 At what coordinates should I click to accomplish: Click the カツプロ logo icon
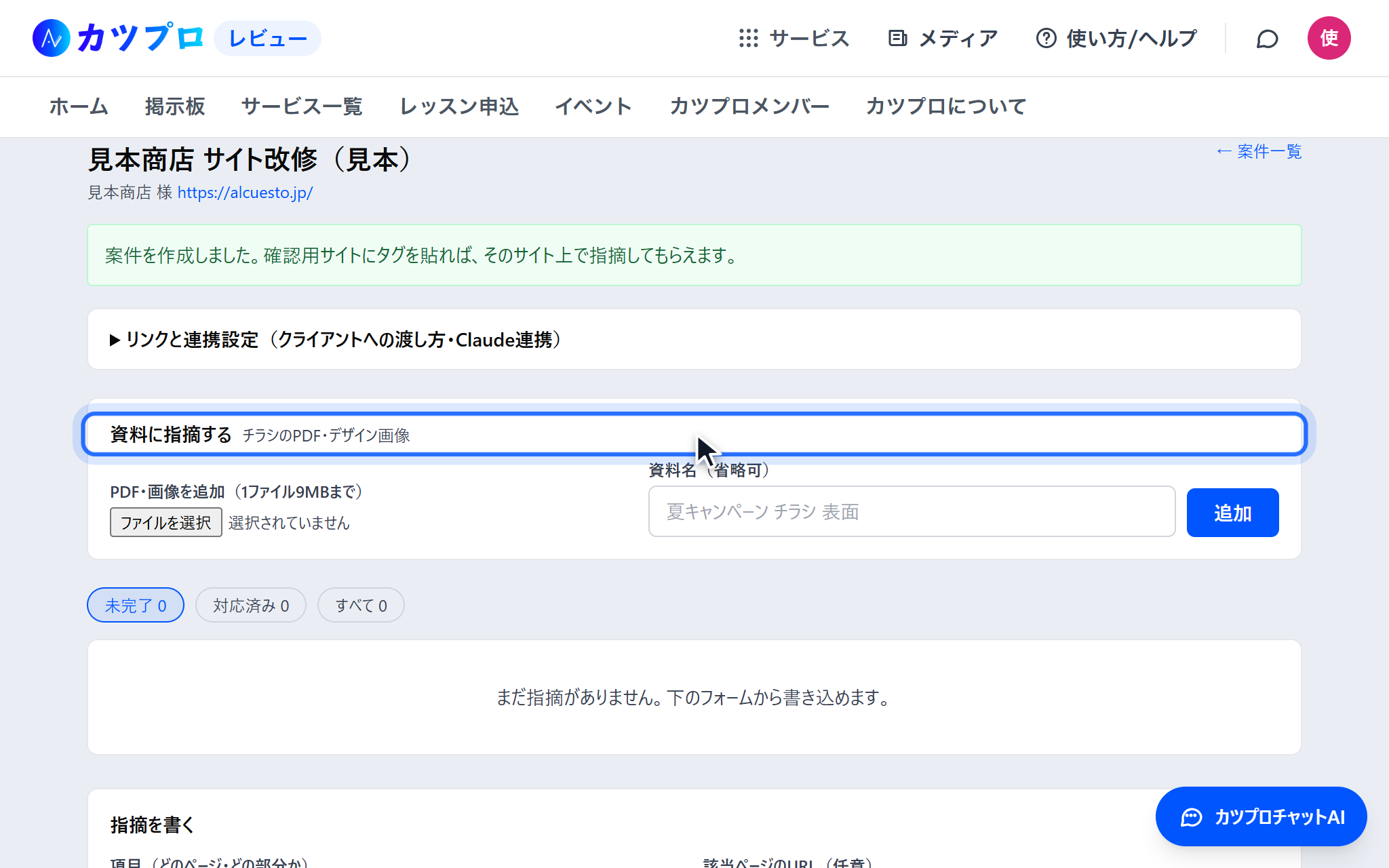pos(52,38)
